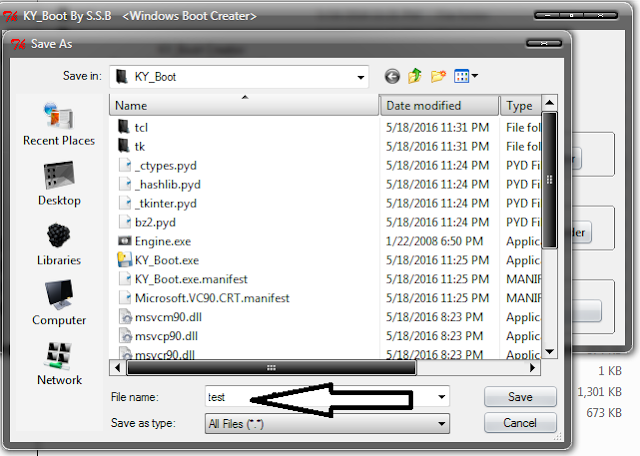The image size is (640, 456).
Task: Click the horizontal scrollbar thumb
Action: [x=271, y=368]
